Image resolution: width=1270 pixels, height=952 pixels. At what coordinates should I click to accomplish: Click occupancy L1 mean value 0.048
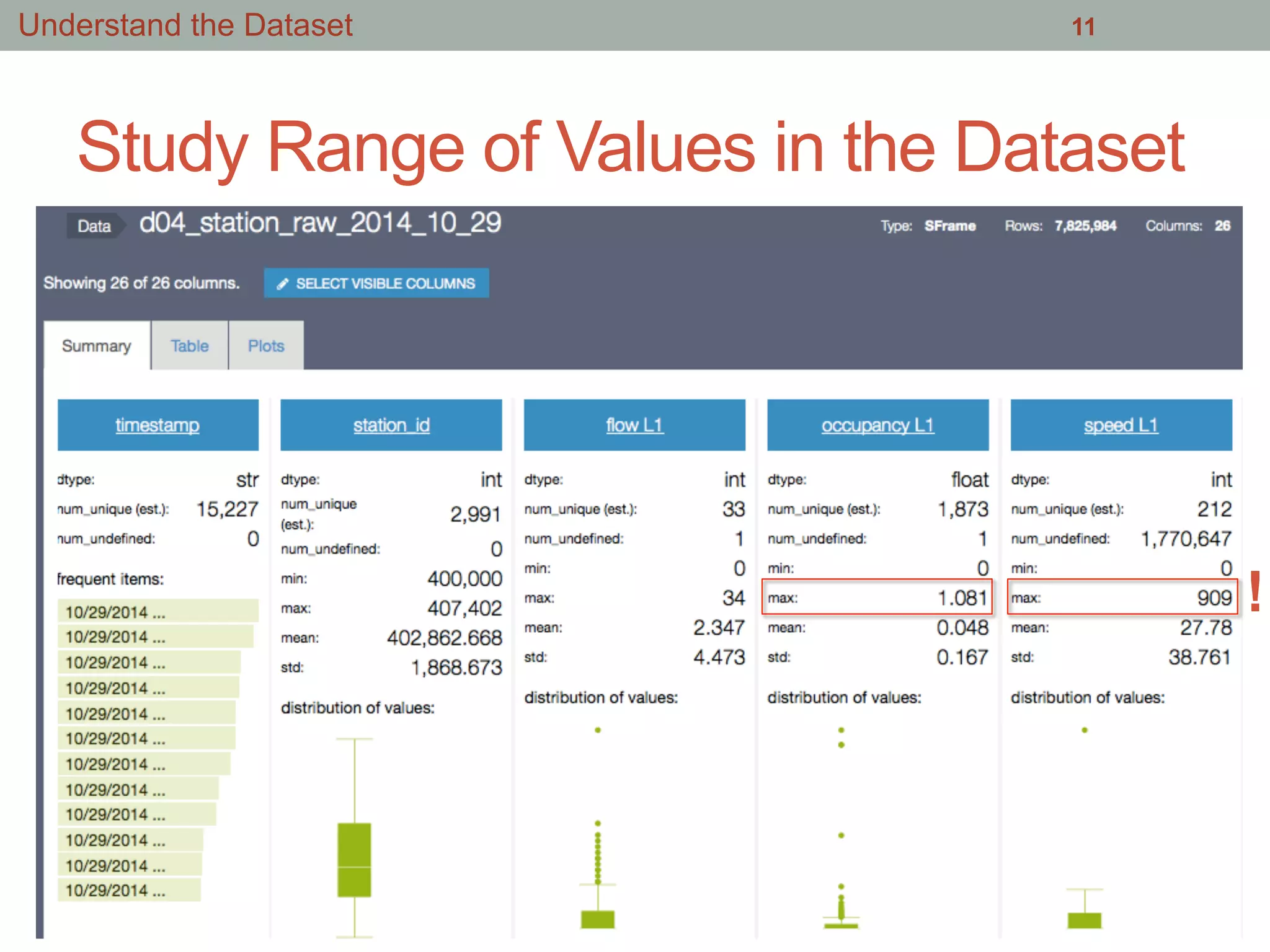click(962, 628)
